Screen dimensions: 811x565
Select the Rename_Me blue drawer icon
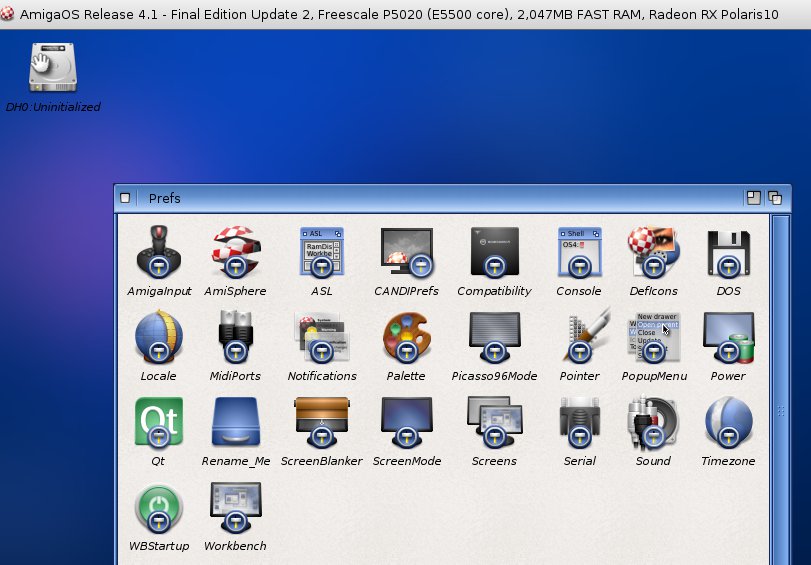pyautogui.click(x=235, y=421)
